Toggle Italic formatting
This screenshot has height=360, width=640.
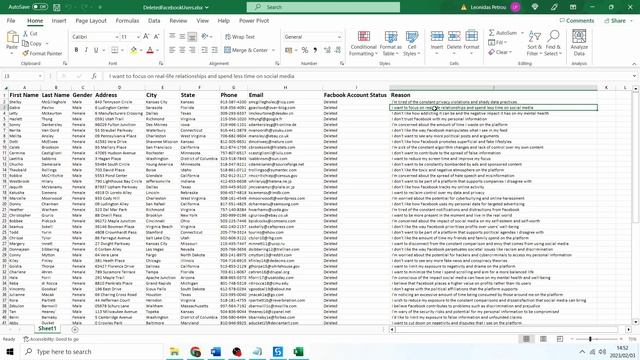click(x=86, y=50)
